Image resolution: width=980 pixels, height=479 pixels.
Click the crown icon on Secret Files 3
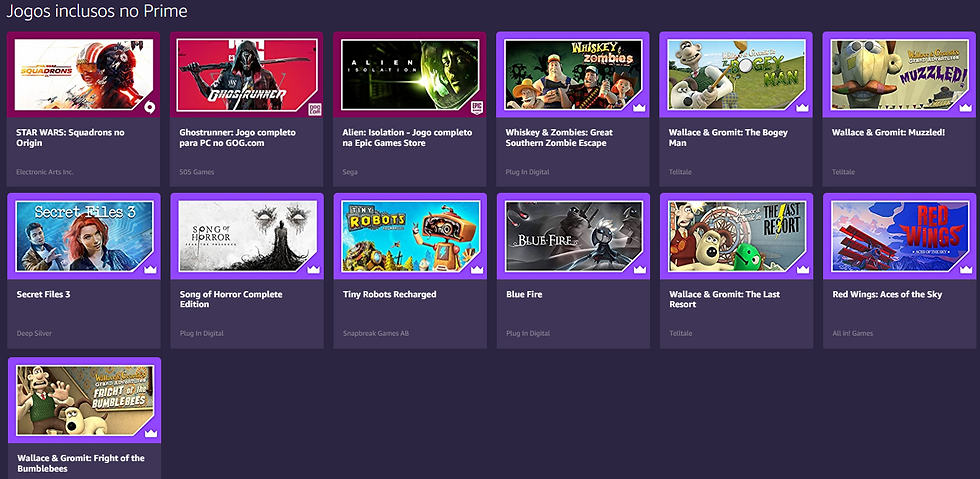click(150, 270)
